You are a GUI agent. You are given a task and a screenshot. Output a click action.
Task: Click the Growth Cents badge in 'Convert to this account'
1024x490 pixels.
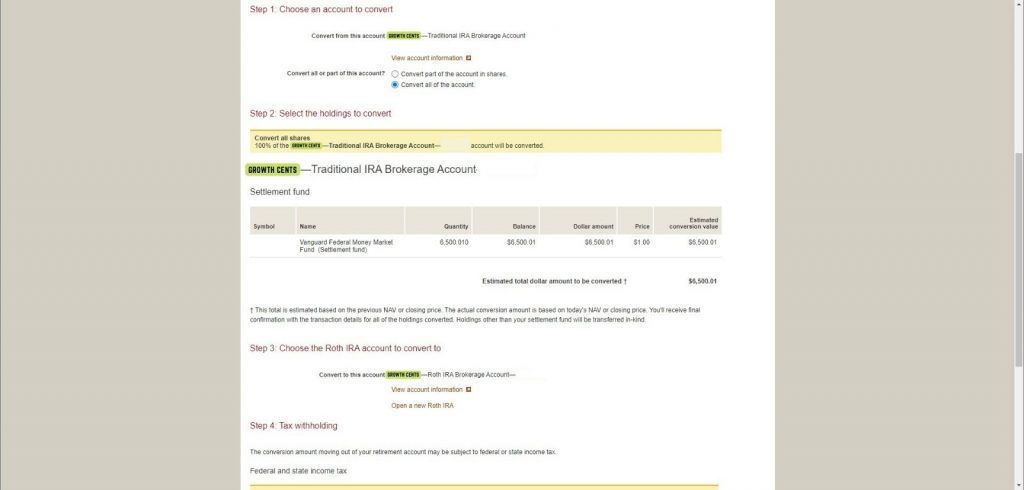404,375
